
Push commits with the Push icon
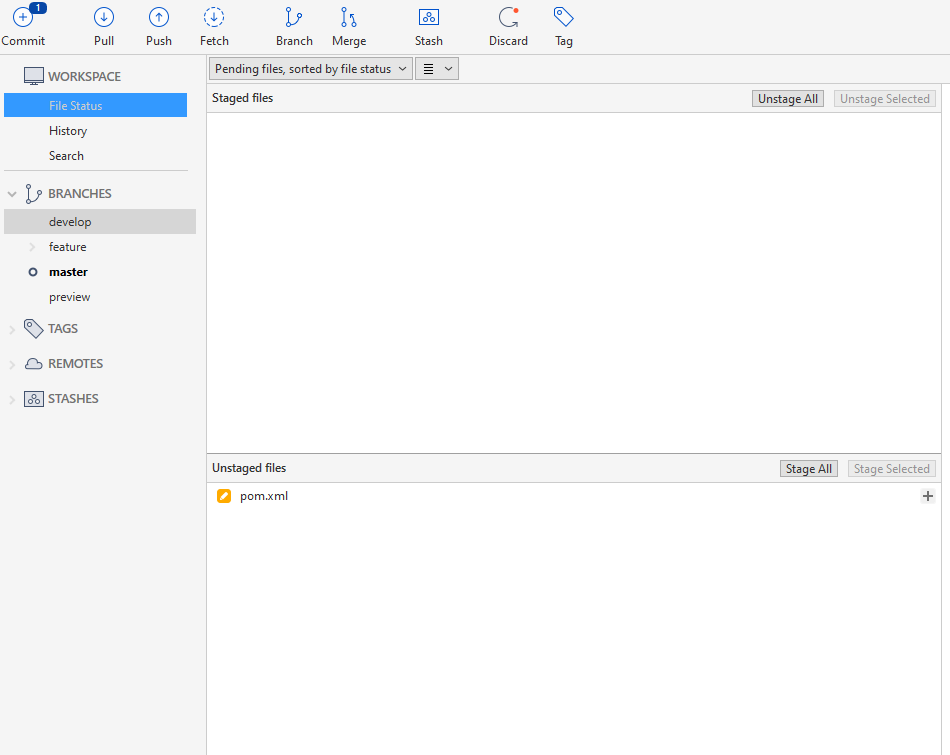click(x=159, y=17)
